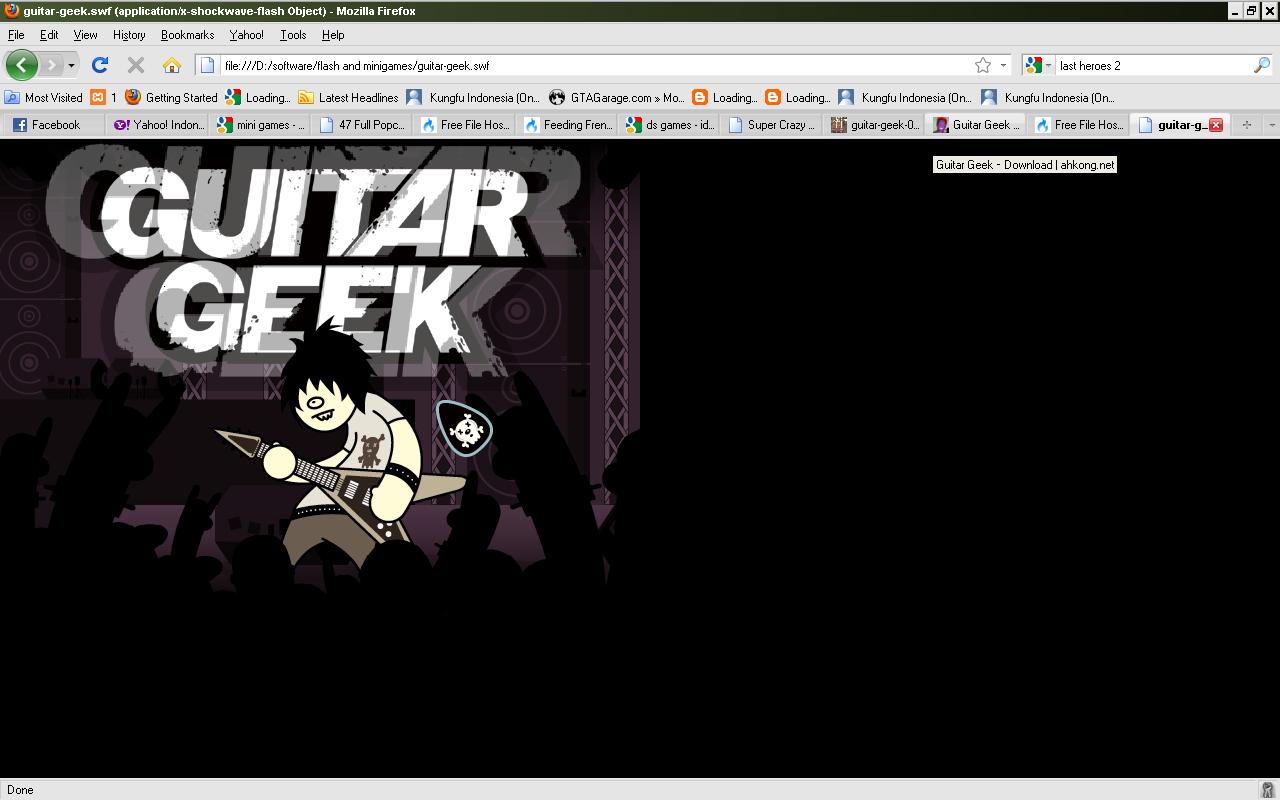Switch to the guitar-geek-0 tab
Image resolution: width=1280 pixels, height=800 pixels.
[875, 125]
